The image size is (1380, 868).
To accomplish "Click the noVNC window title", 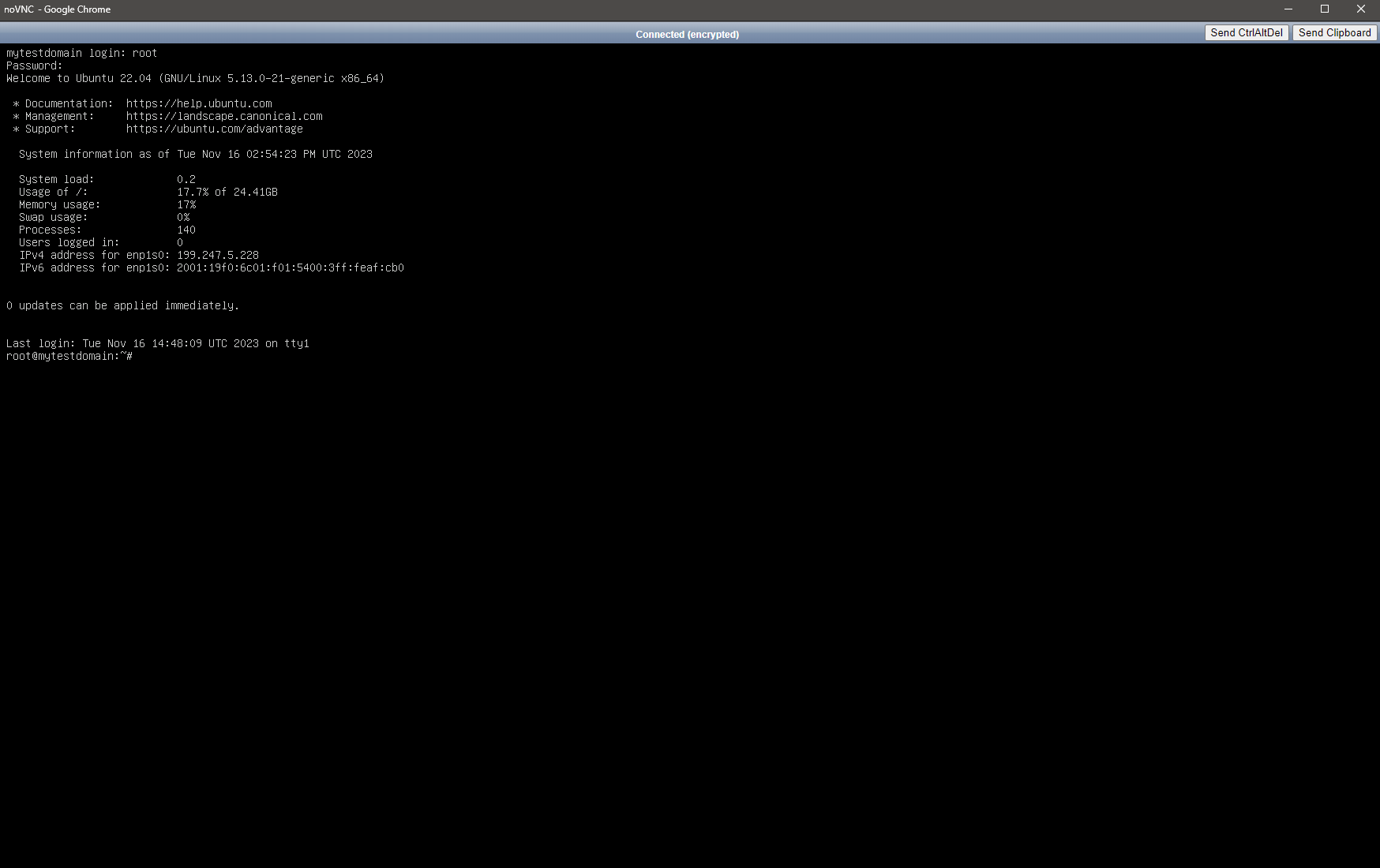I will pyautogui.click(x=58, y=9).
